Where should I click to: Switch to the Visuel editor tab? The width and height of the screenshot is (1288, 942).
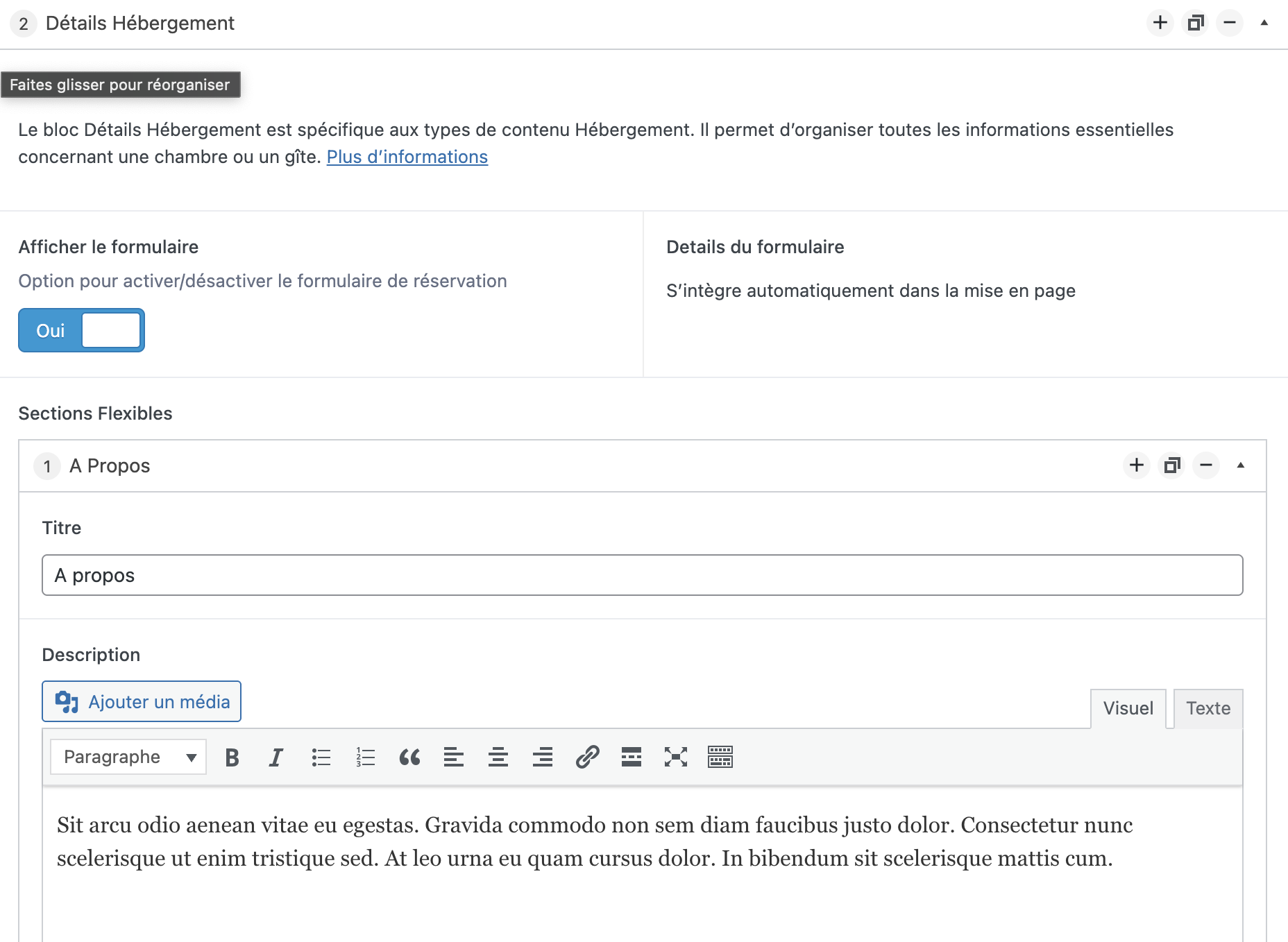pos(1128,708)
